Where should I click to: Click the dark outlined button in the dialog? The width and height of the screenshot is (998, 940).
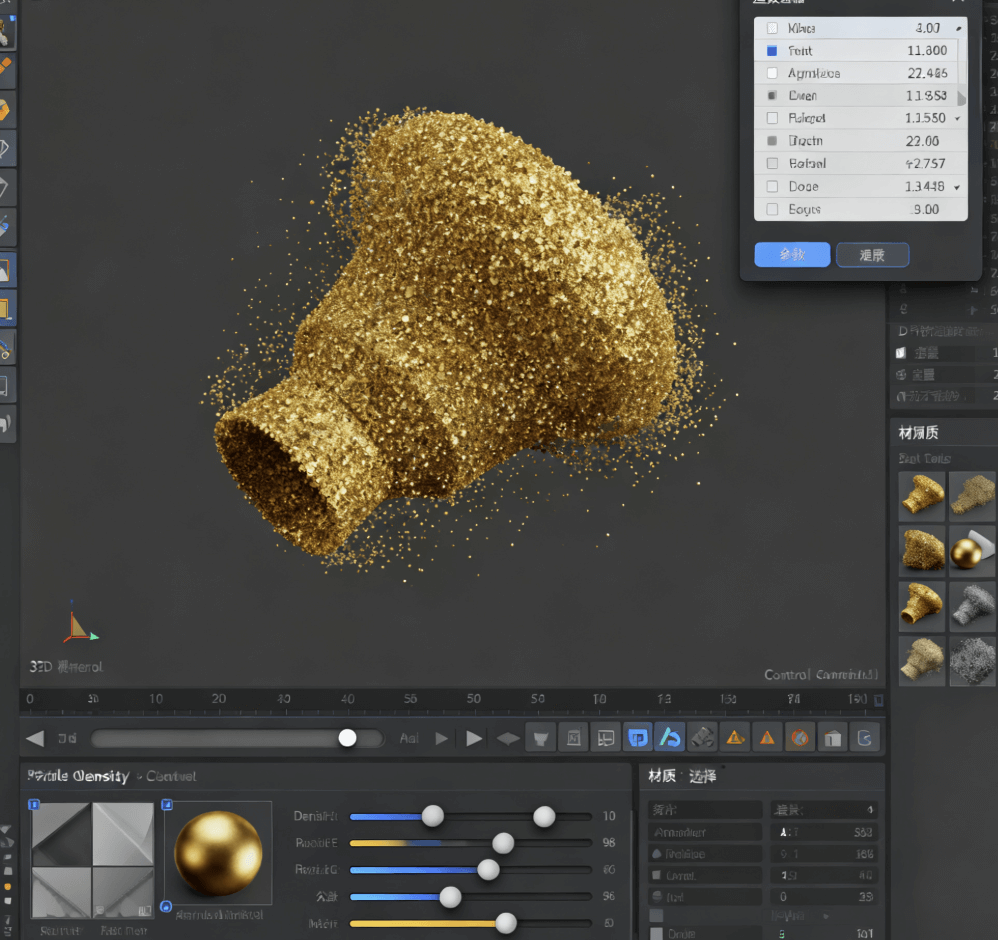872,255
